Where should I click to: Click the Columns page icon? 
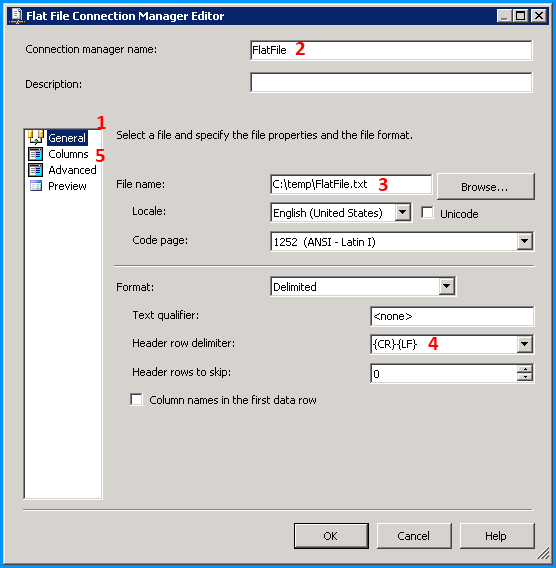tap(35, 154)
